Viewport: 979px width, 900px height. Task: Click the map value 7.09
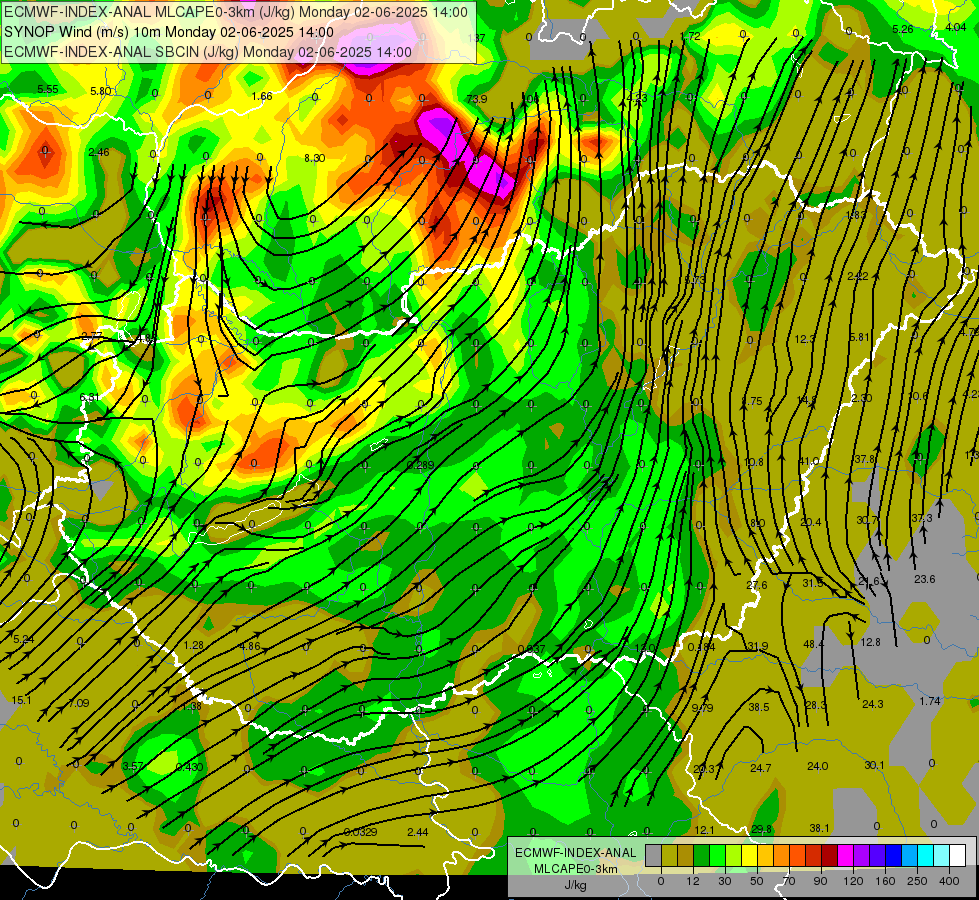tap(79, 703)
